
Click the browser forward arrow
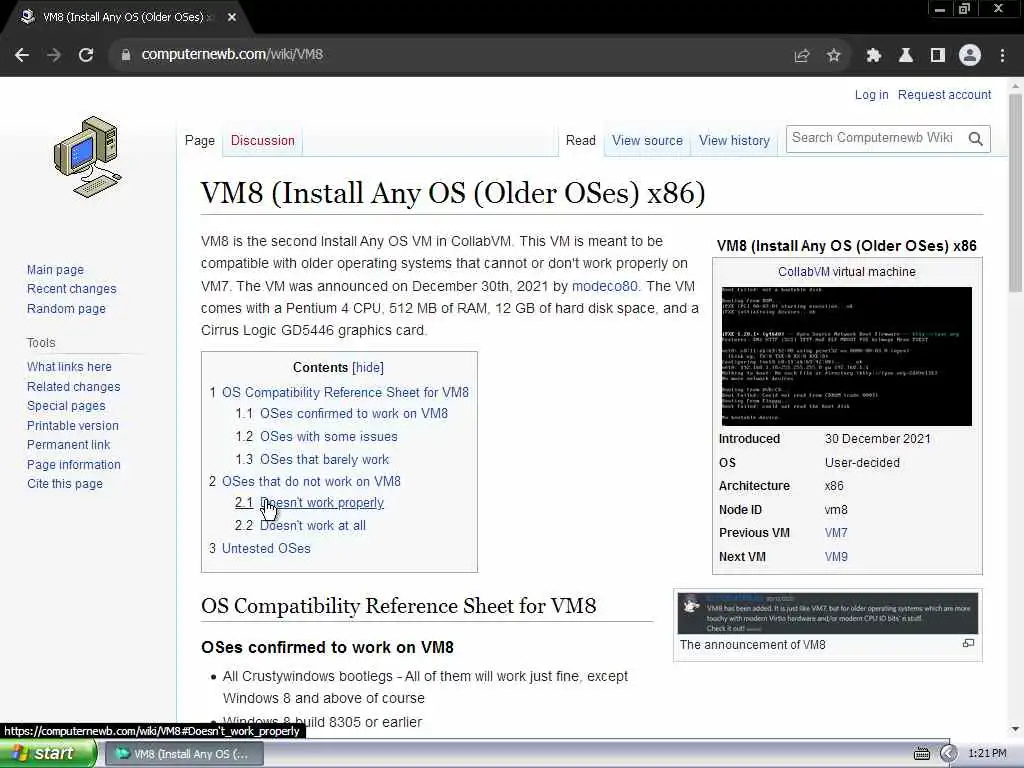(x=54, y=55)
